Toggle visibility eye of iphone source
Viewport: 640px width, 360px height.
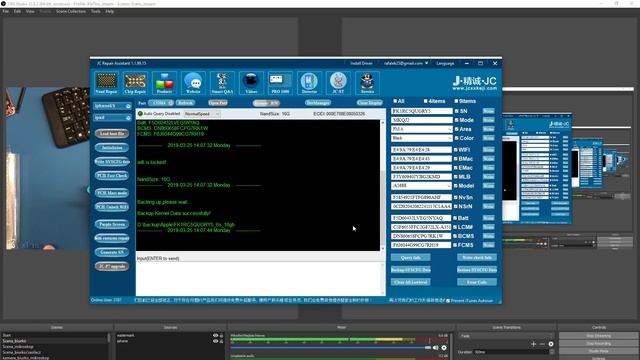(x=216, y=341)
